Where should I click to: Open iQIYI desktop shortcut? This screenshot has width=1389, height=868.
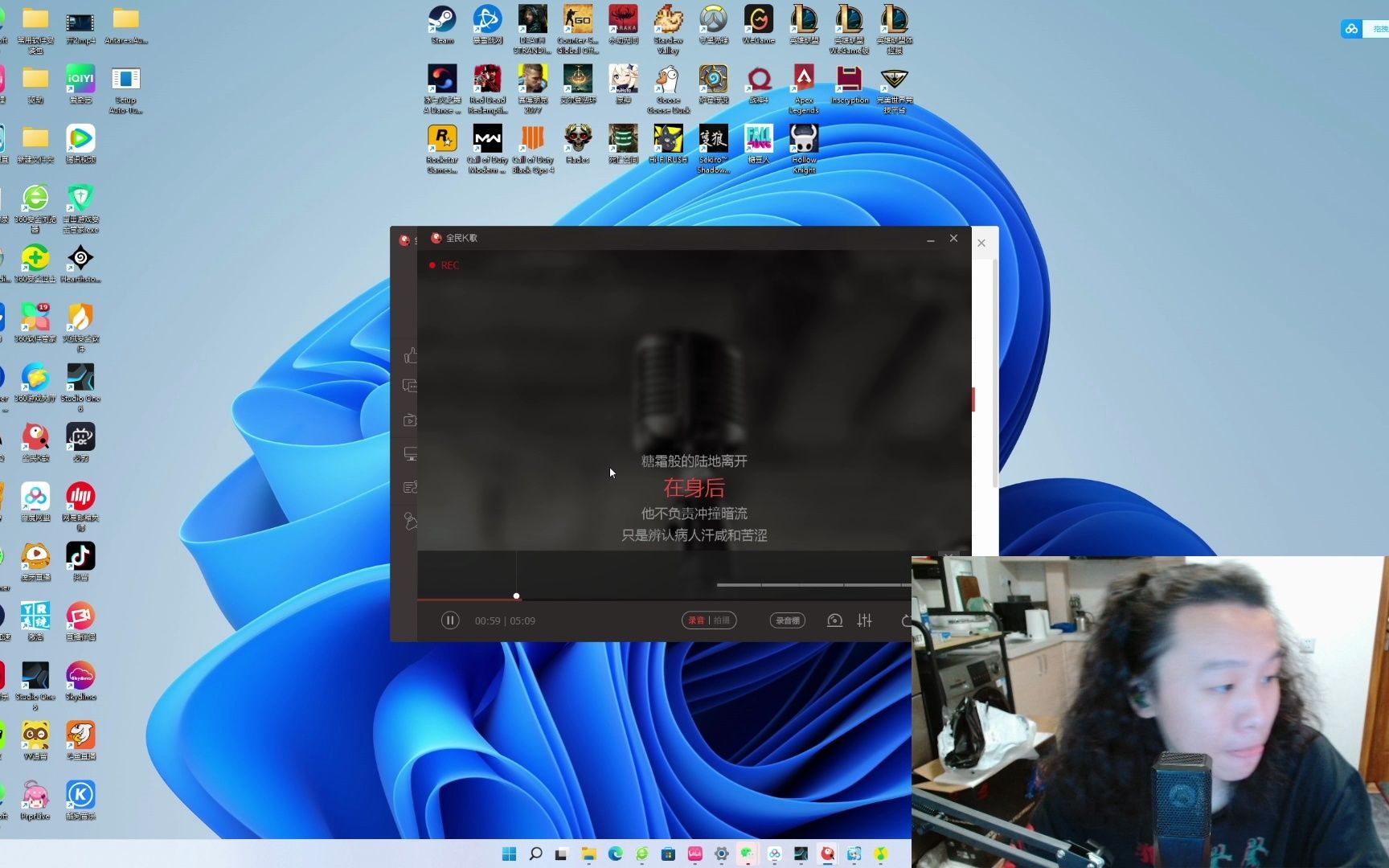coord(80,84)
